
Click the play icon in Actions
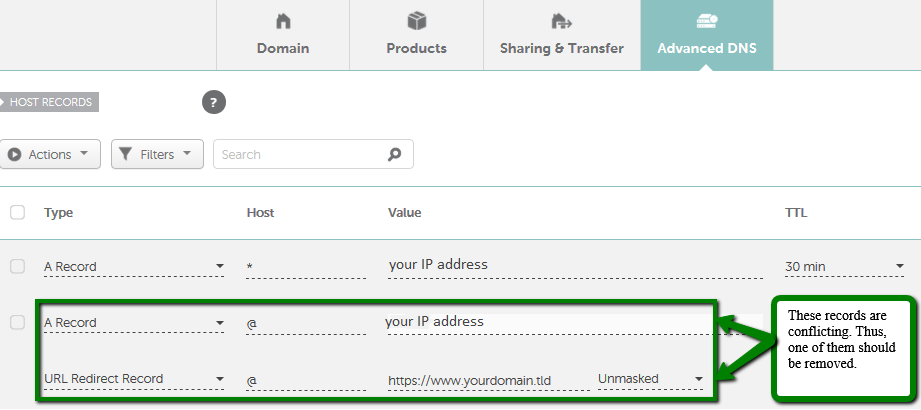(15, 154)
